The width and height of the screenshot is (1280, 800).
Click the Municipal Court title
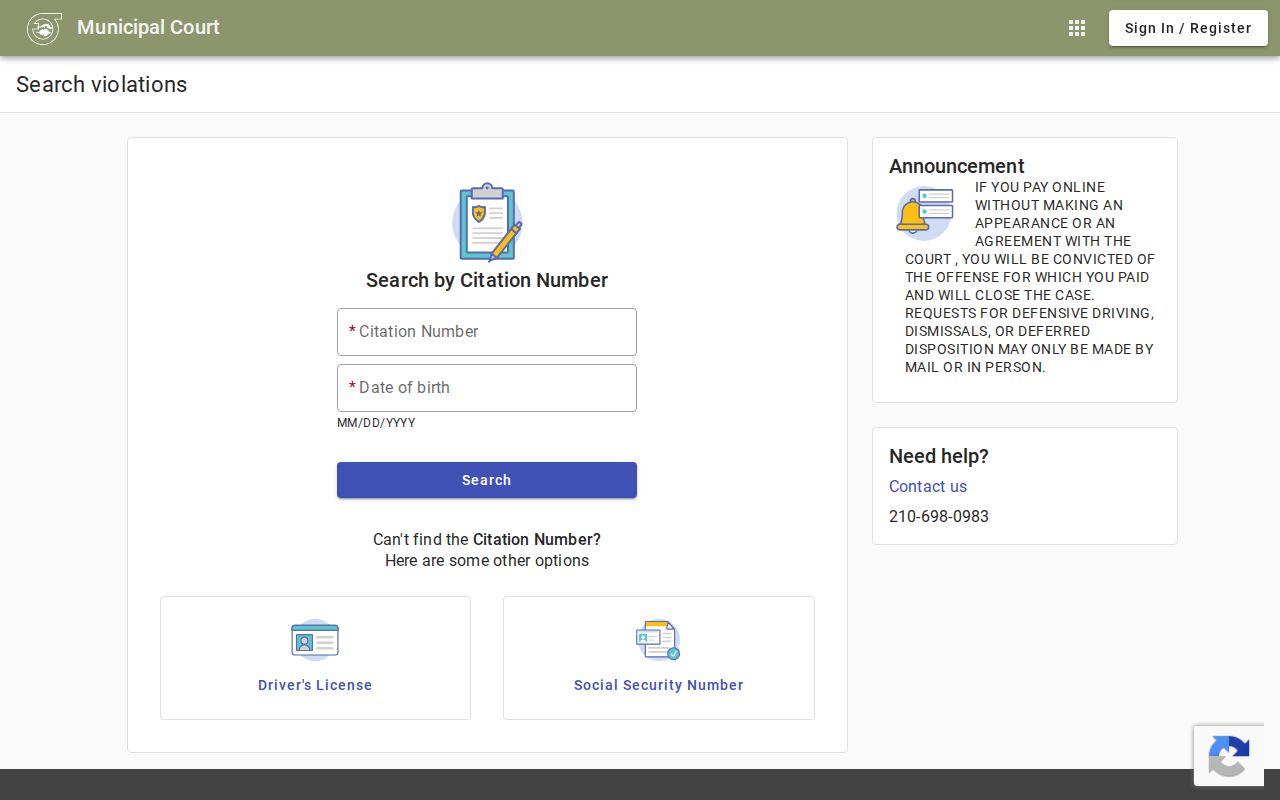[148, 27]
